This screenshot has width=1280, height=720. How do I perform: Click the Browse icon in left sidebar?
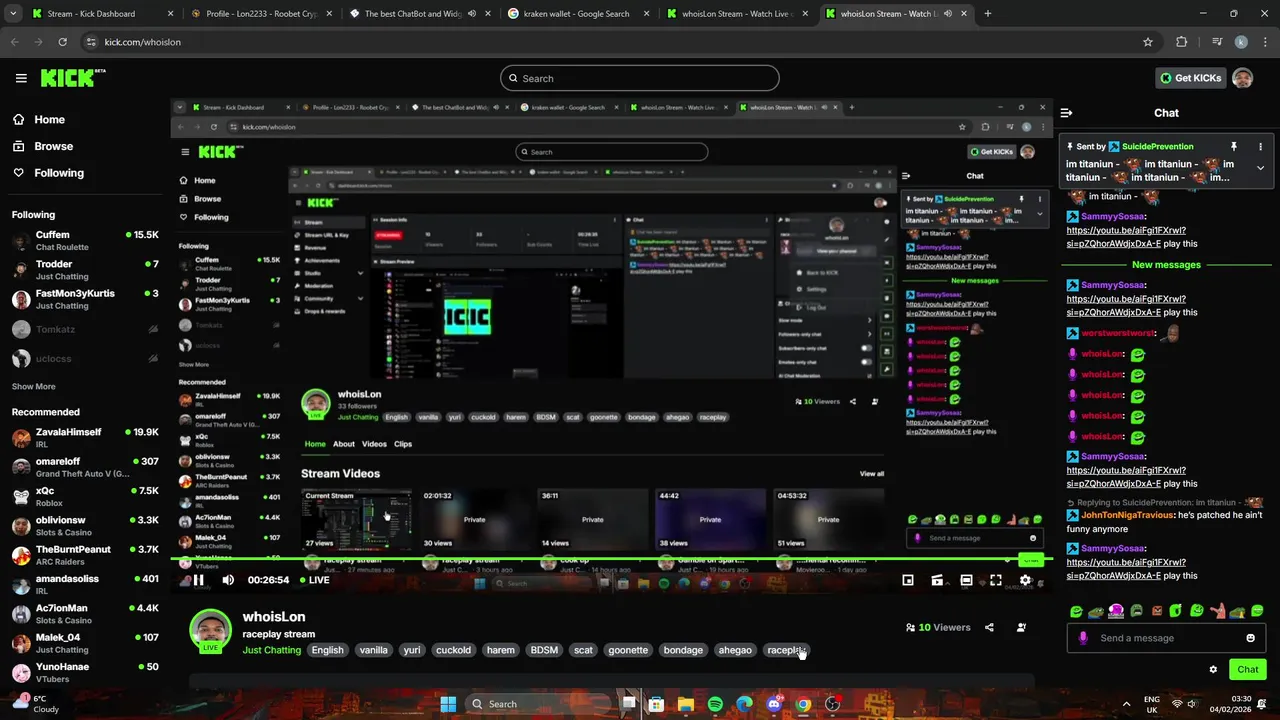point(19,146)
